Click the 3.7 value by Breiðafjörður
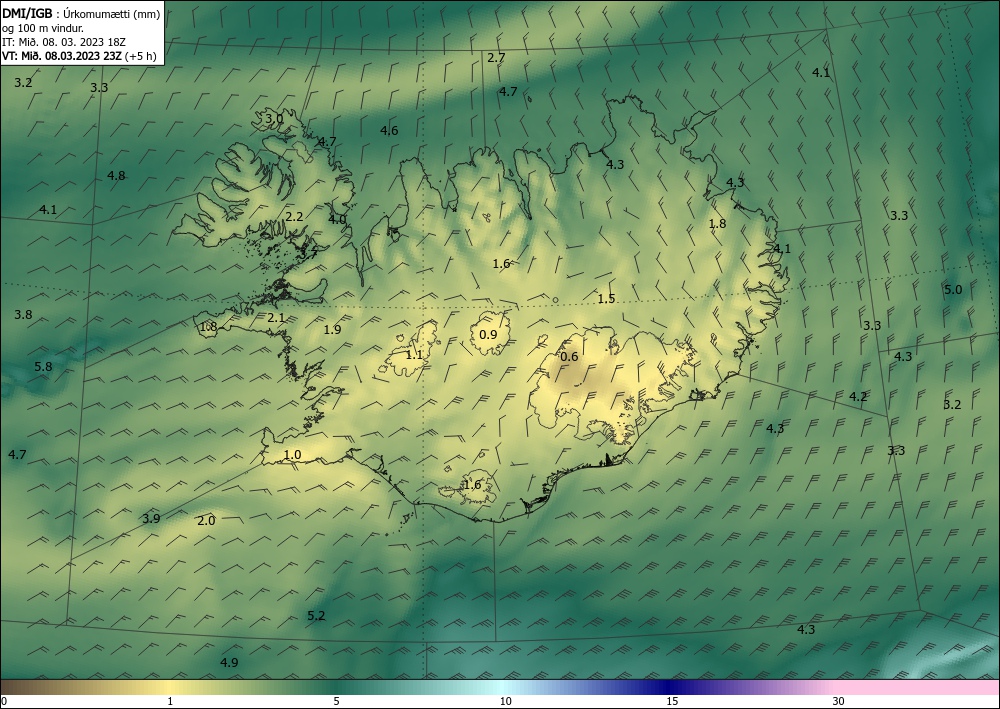This screenshot has height=709, width=1000. pos(309,253)
